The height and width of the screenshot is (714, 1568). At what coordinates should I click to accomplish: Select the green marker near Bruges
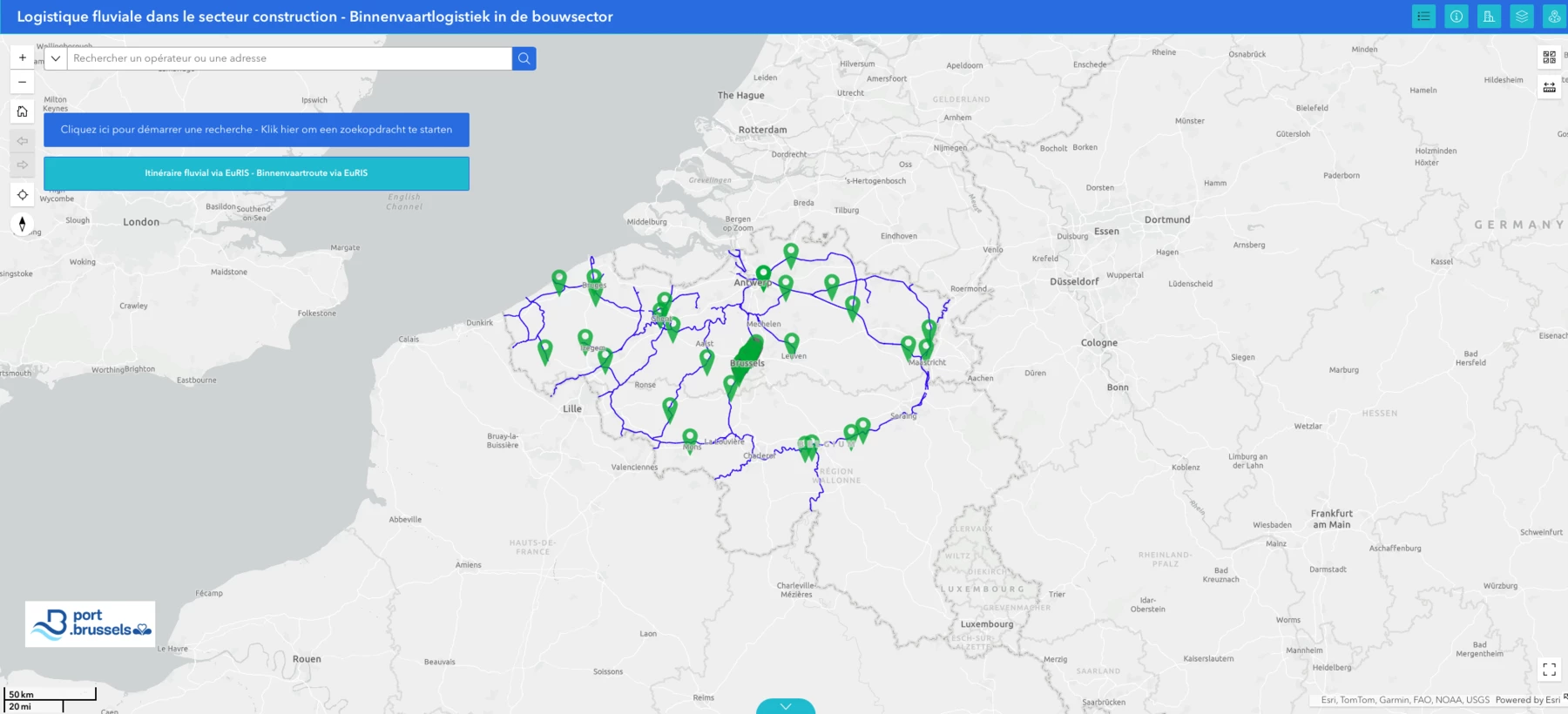coord(594,280)
